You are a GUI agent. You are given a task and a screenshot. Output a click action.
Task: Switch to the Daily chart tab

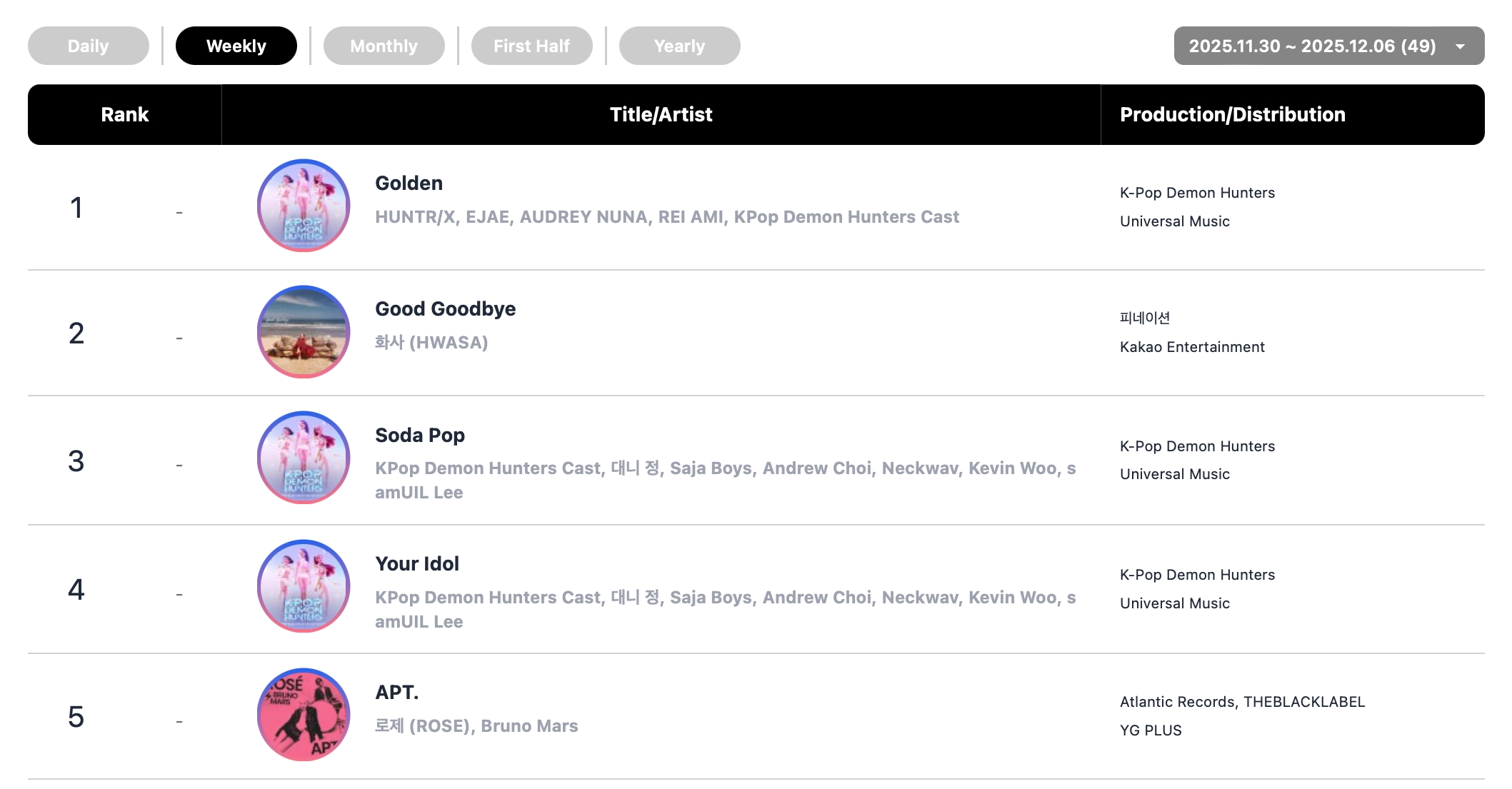tap(89, 46)
